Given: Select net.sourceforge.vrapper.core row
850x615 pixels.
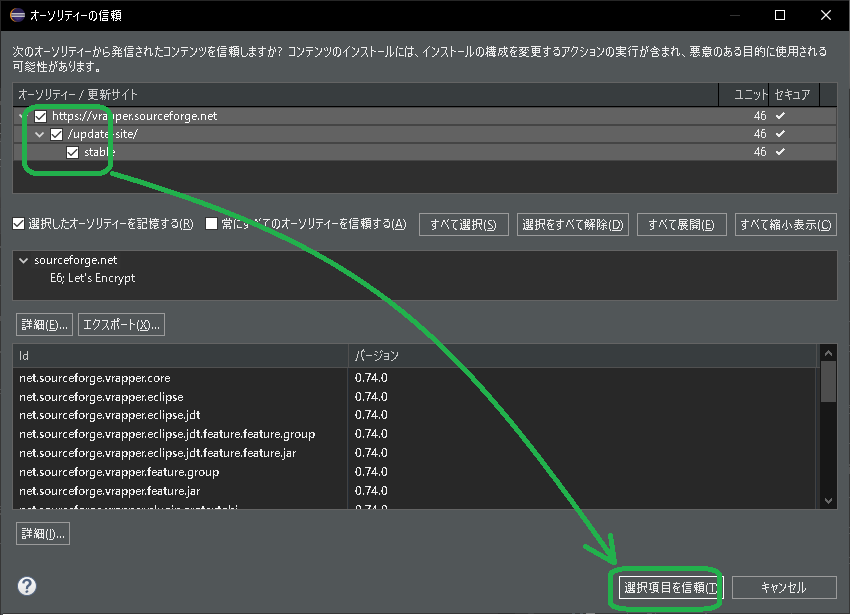Looking at the screenshot, I should tap(415, 378).
